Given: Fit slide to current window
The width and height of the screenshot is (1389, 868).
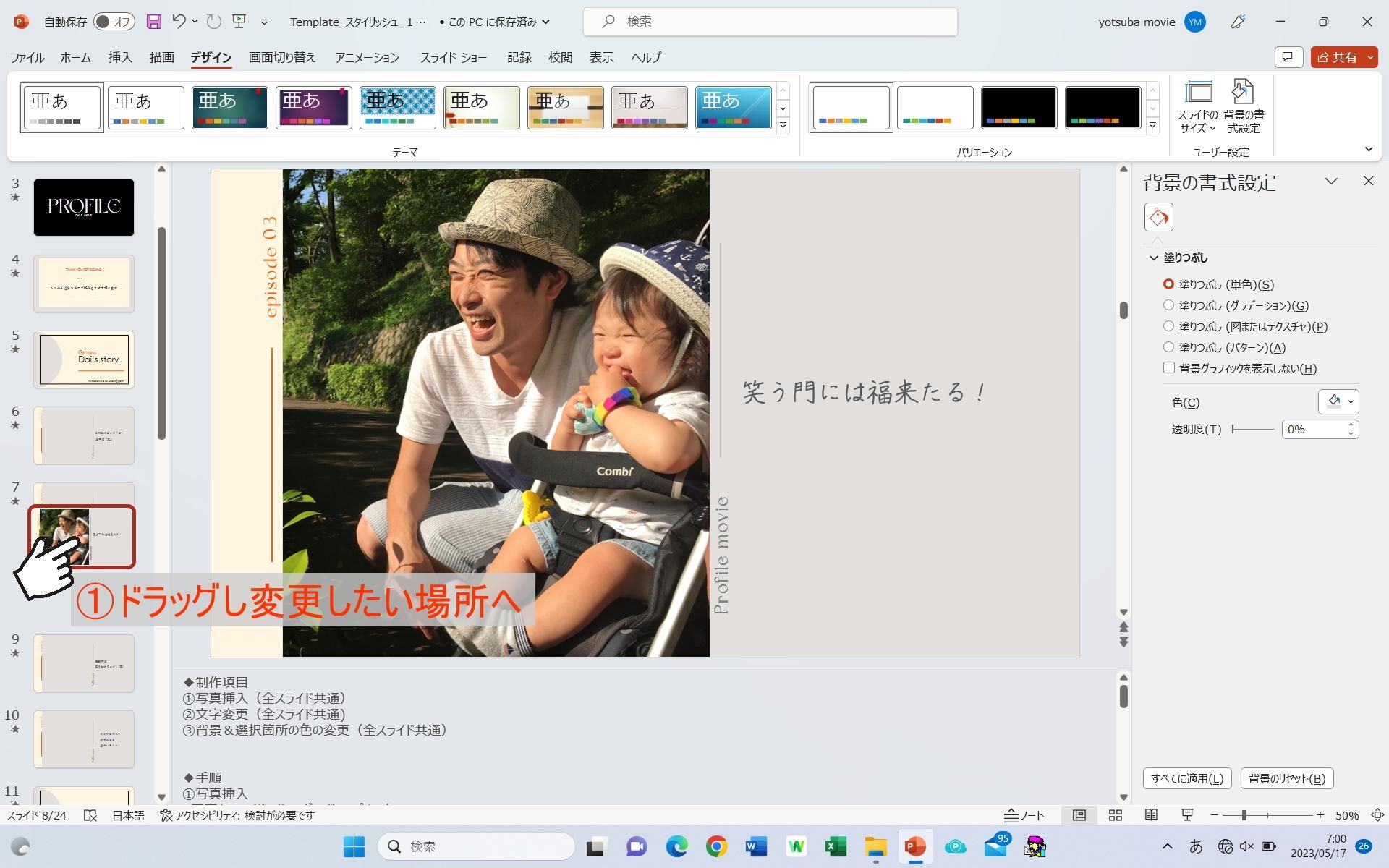Looking at the screenshot, I should [1377, 815].
